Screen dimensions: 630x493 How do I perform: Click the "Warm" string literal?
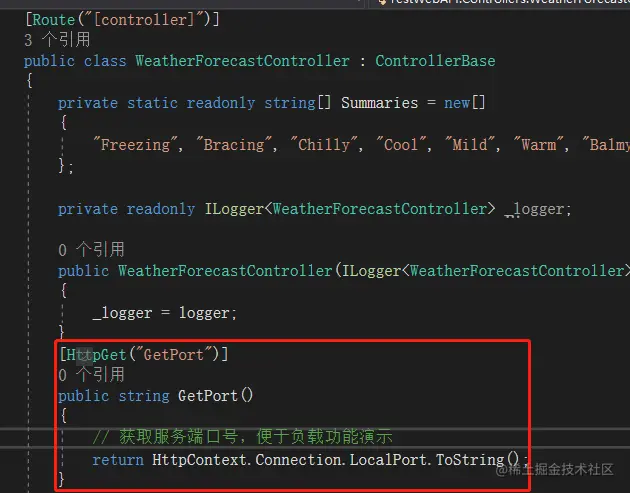pyautogui.click(x=539, y=145)
